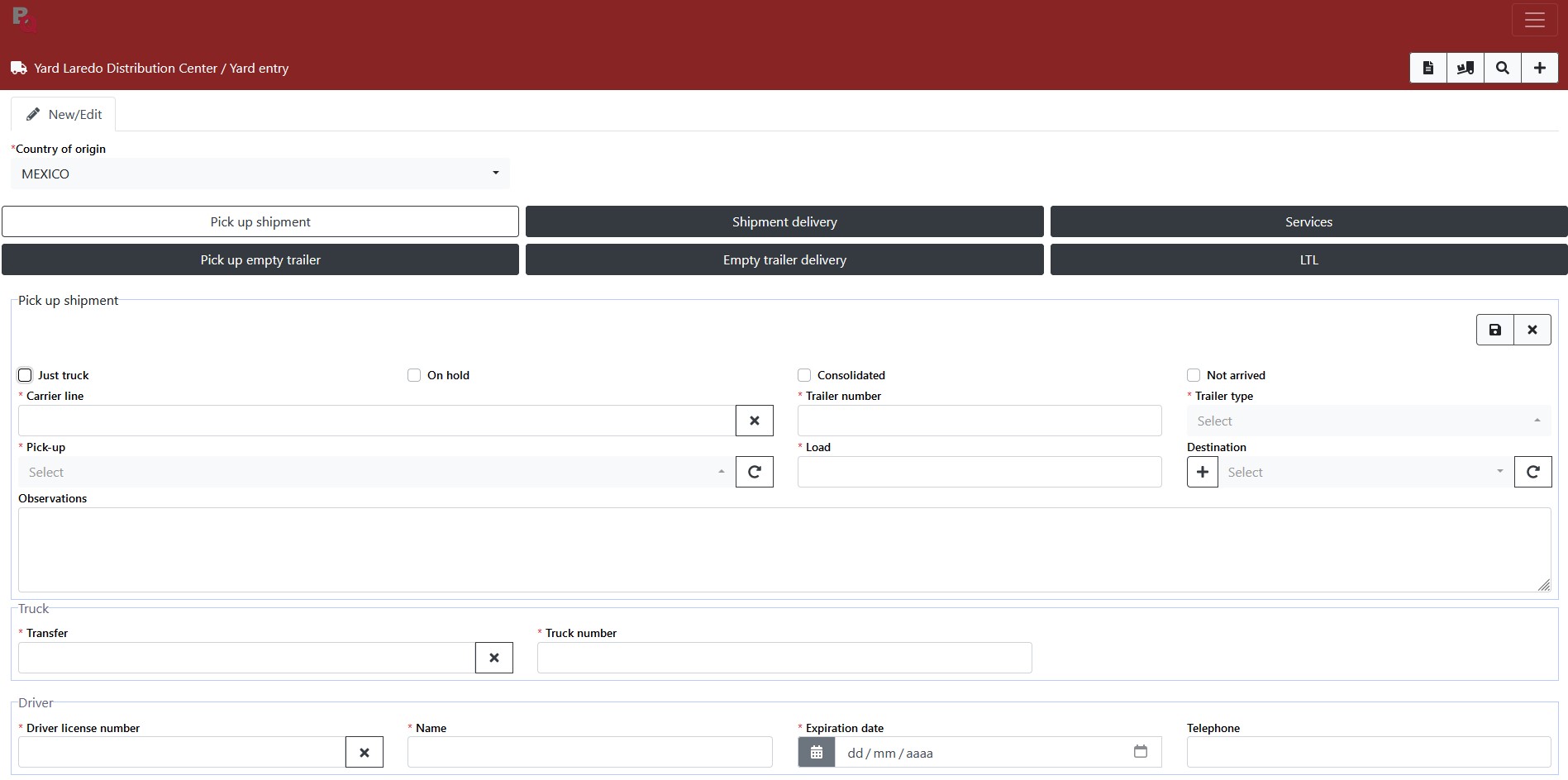Clear the Carrier line field
This screenshot has height=780, width=1568.
(x=754, y=421)
